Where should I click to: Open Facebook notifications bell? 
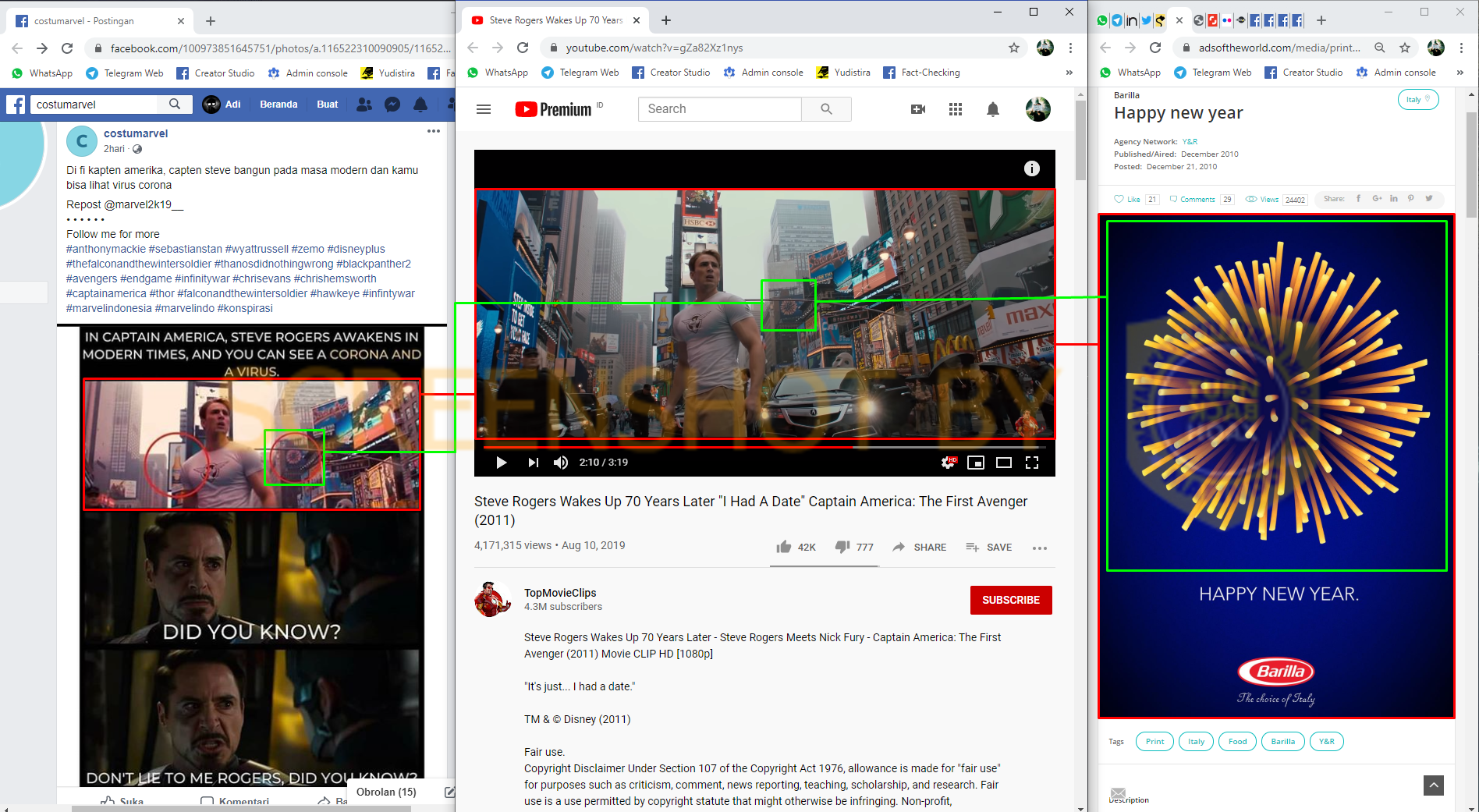(x=420, y=104)
